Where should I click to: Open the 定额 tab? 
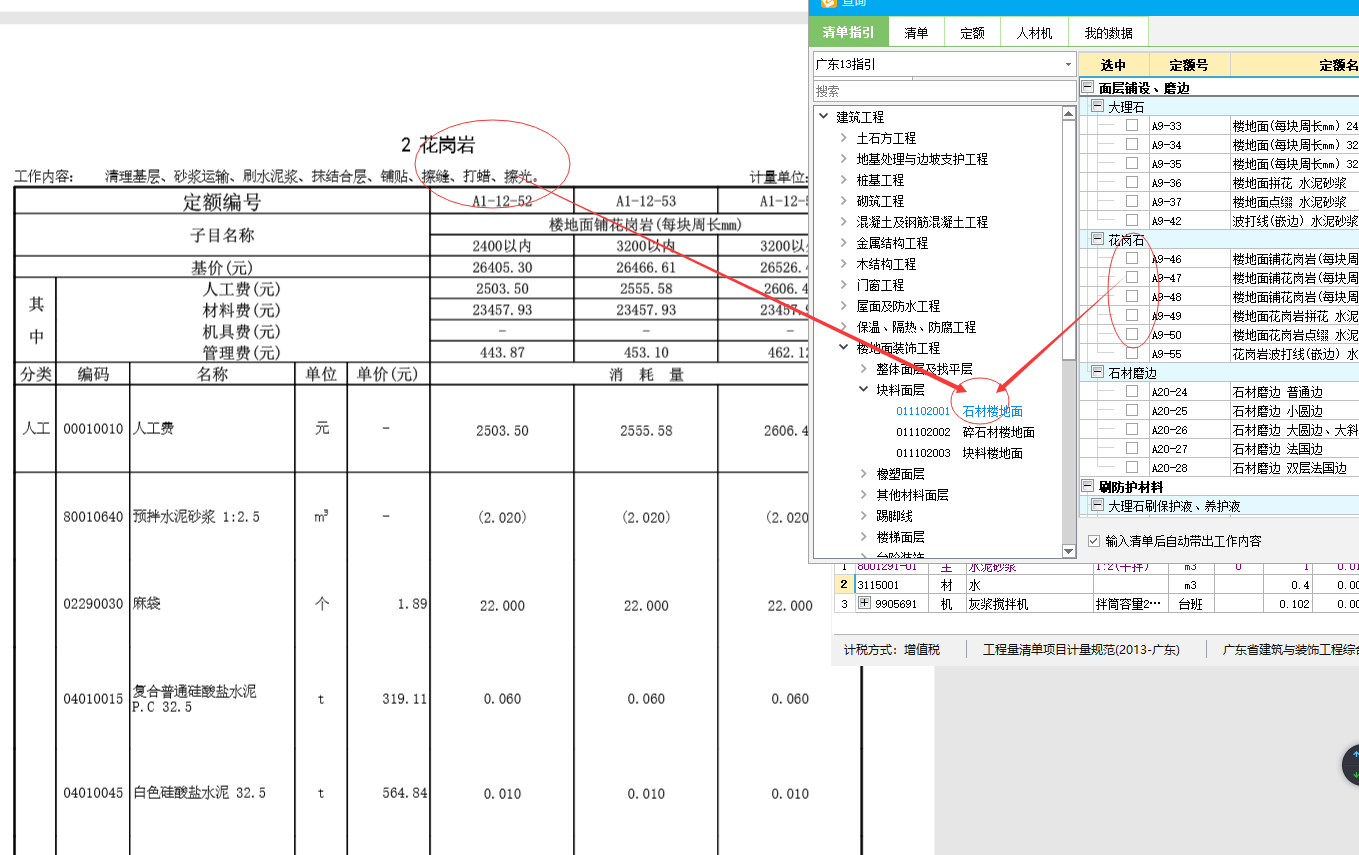coord(972,33)
